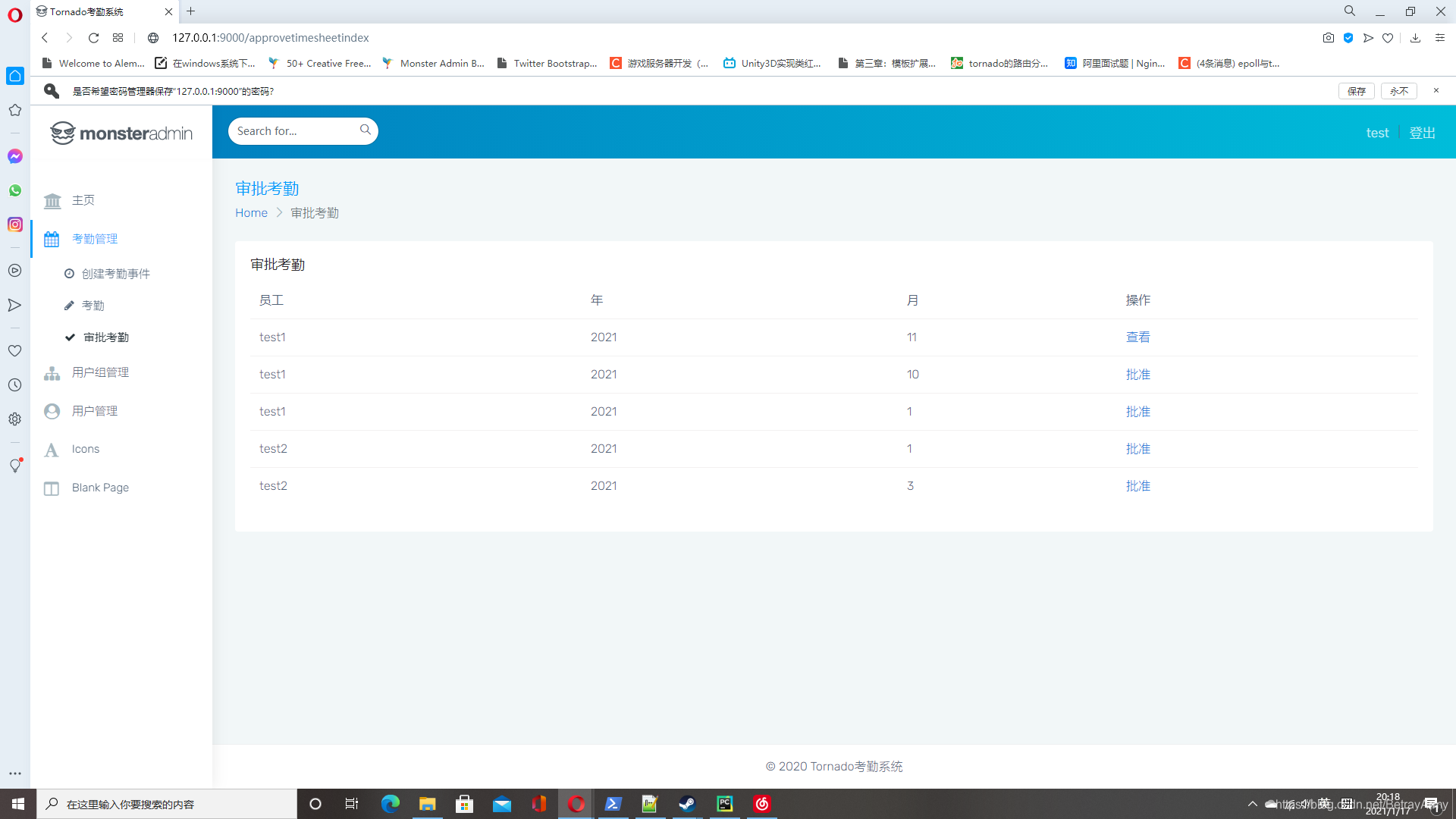Viewport: 1456px width, 819px height.
Task: Open the 主页 sidebar item
Action: (83, 200)
